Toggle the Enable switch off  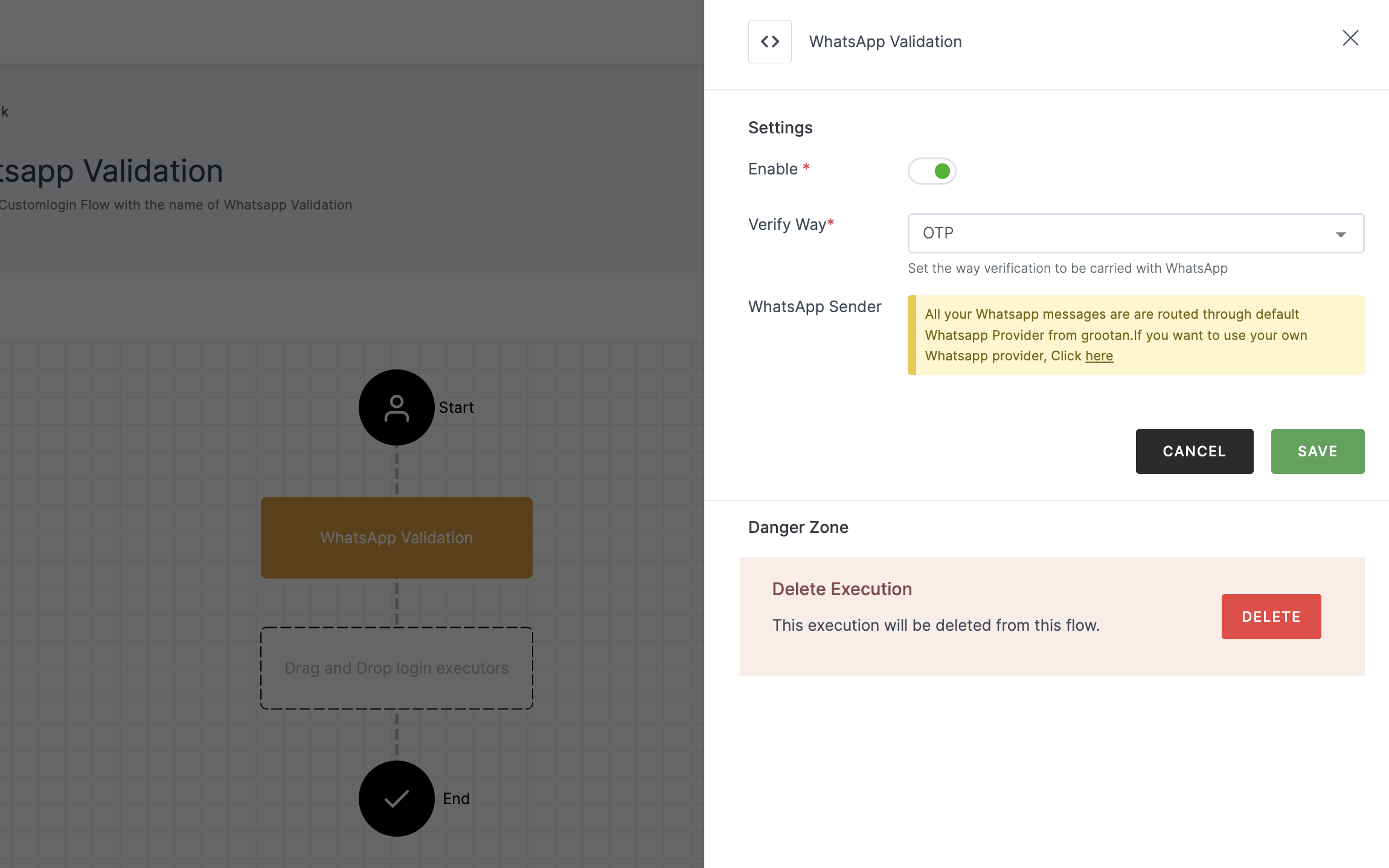tap(932, 171)
